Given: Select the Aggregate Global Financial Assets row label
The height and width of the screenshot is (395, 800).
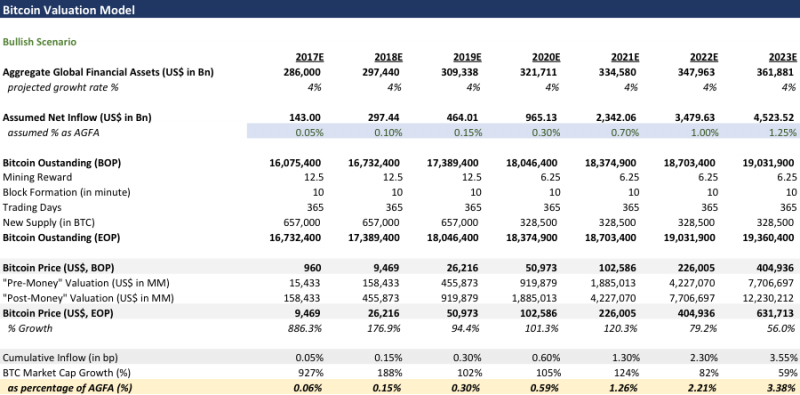Looking at the screenshot, I should (108, 72).
